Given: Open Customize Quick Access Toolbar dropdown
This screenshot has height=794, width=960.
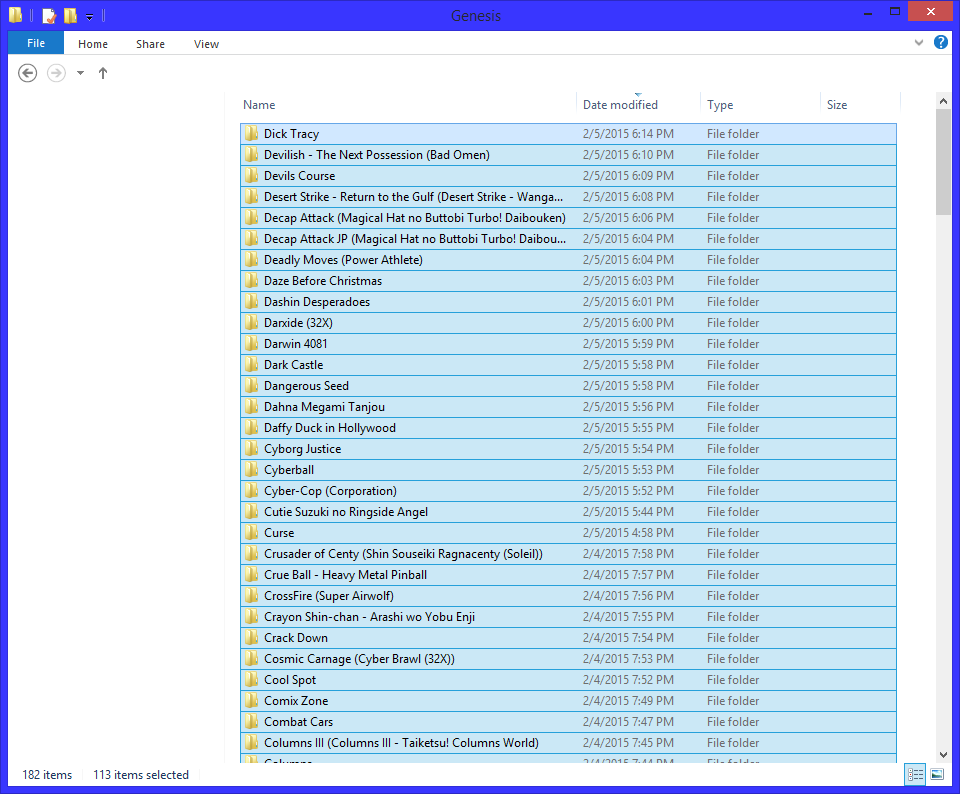Looking at the screenshot, I should pos(90,17).
